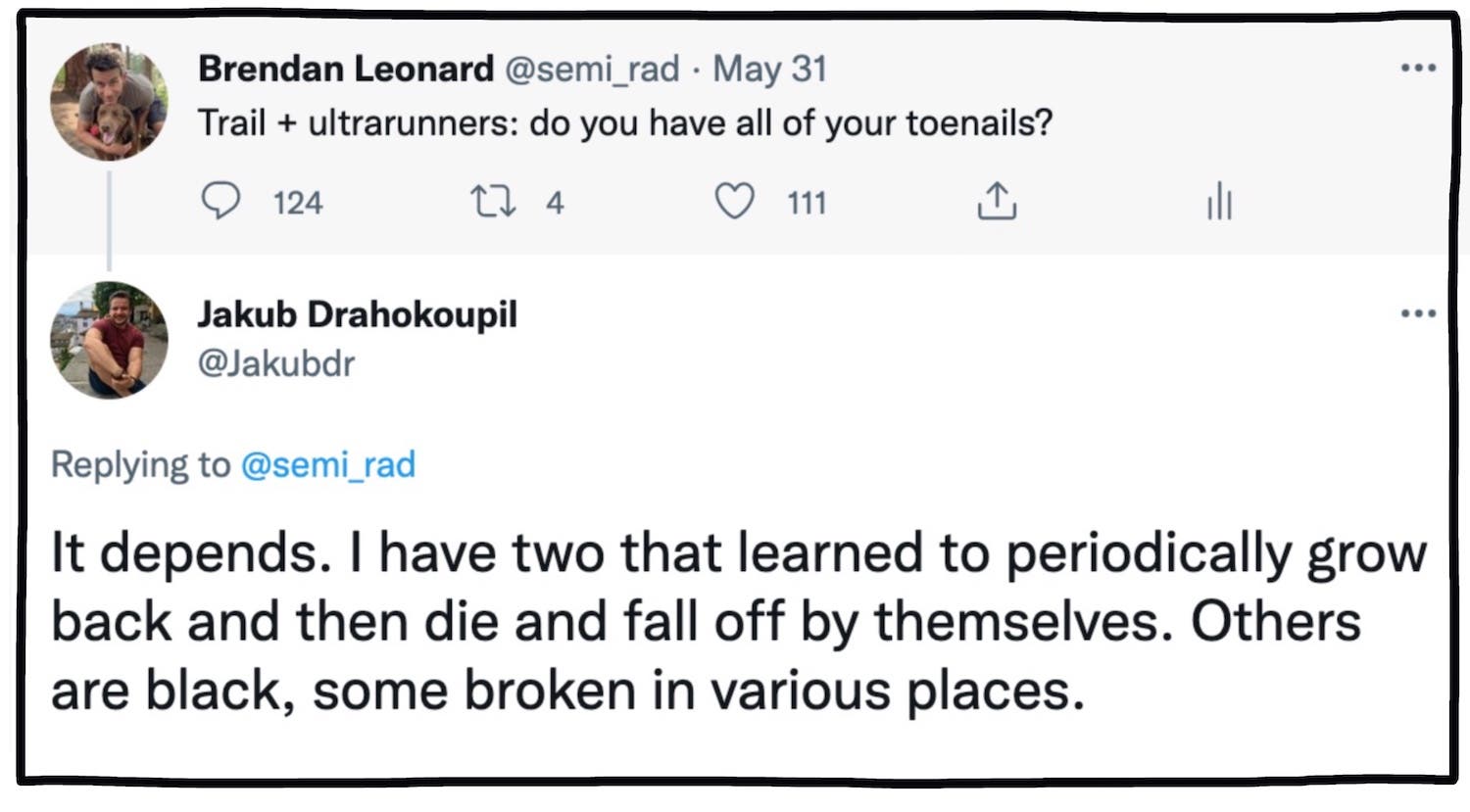The width and height of the screenshot is (1470, 812).
Task: Open Jakub Drahokoupil's profile name
Action: pos(359,314)
